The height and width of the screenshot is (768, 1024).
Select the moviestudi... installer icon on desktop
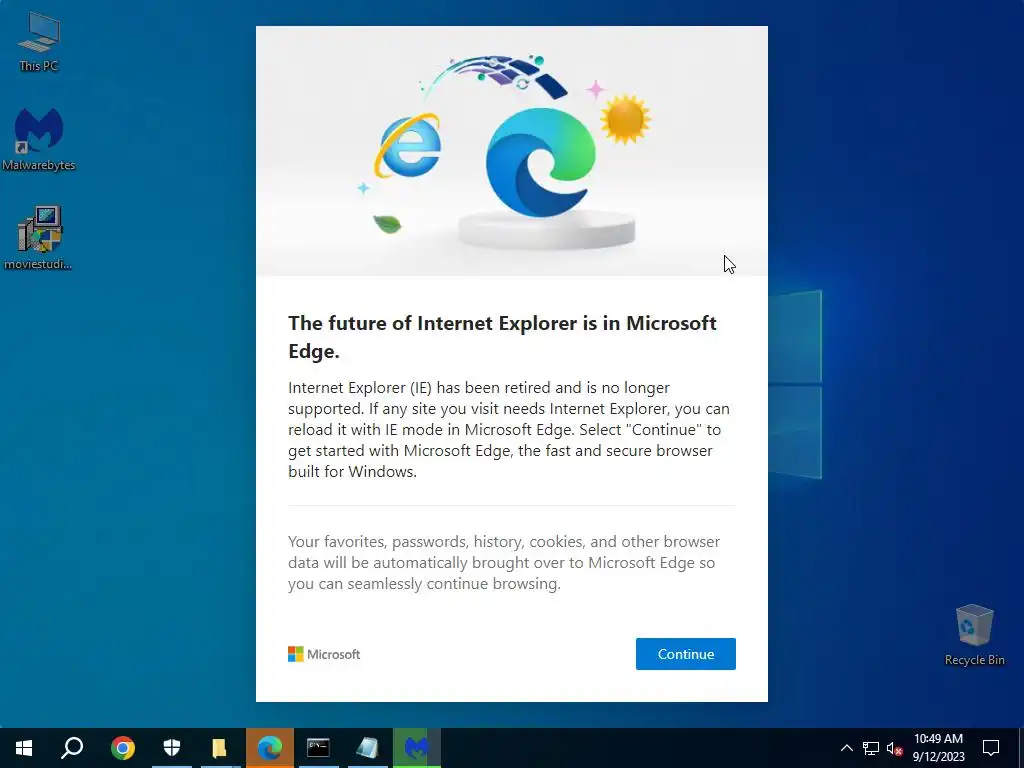tap(39, 238)
